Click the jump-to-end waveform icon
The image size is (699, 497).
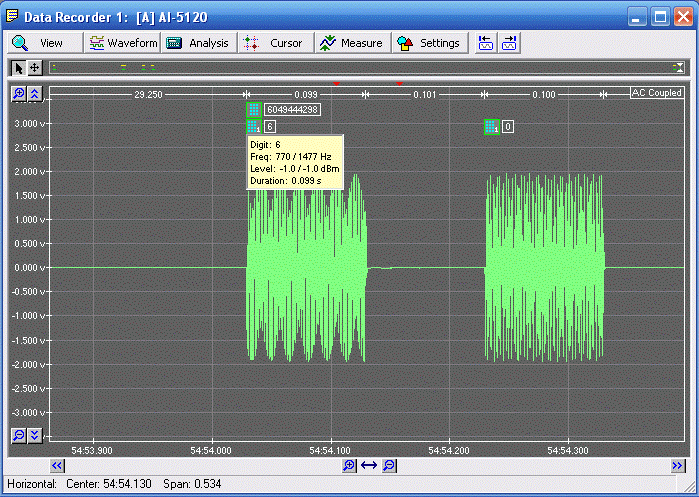509,43
